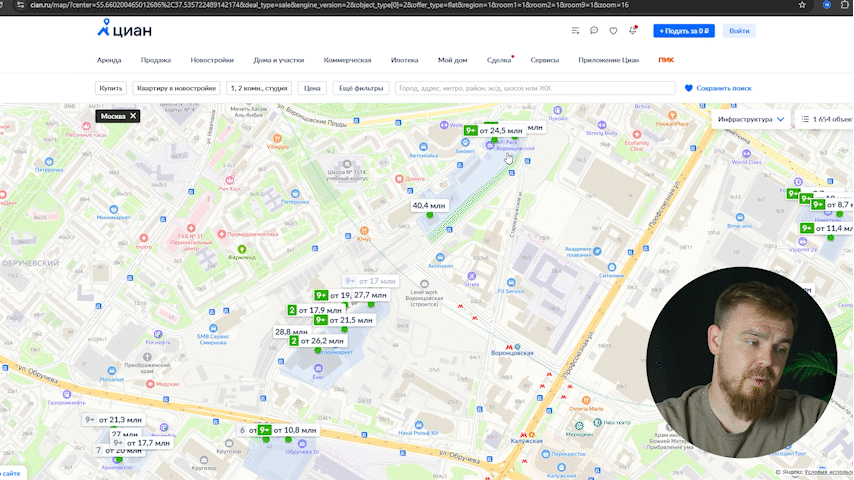Screen dimensions: 854x480
Task: Remove the Москва region tag
Action: point(133,116)
